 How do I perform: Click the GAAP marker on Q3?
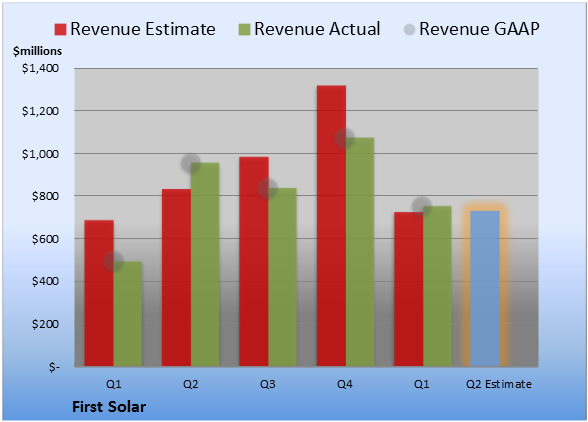268,188
